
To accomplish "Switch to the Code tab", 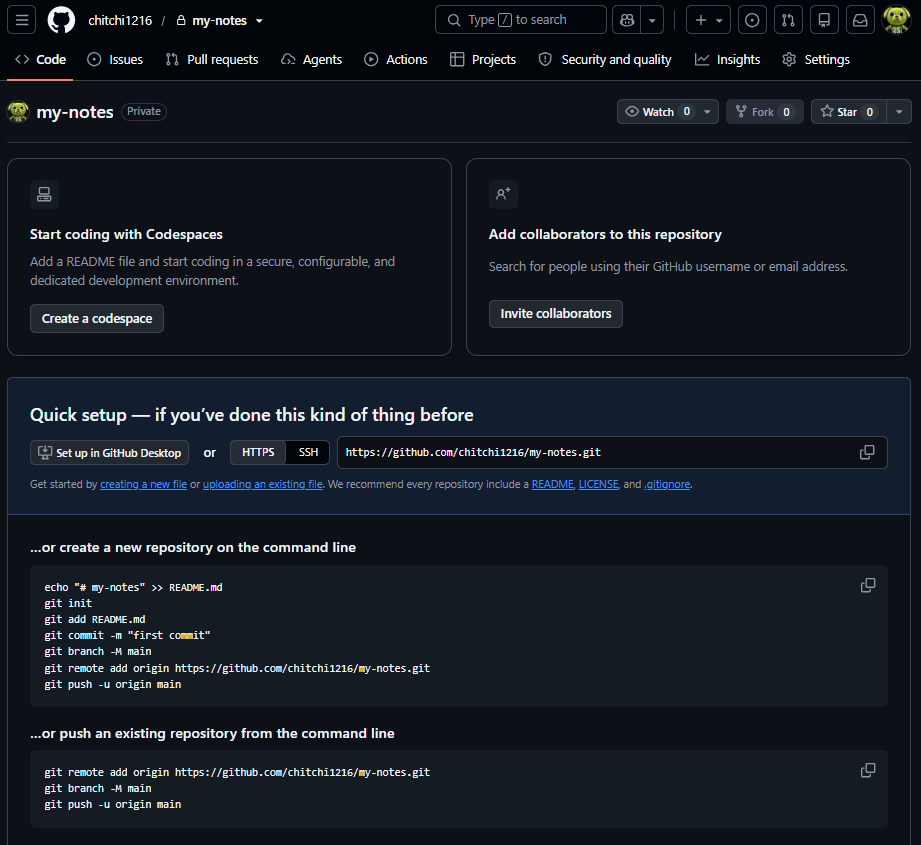I will [x=41, y=59].
